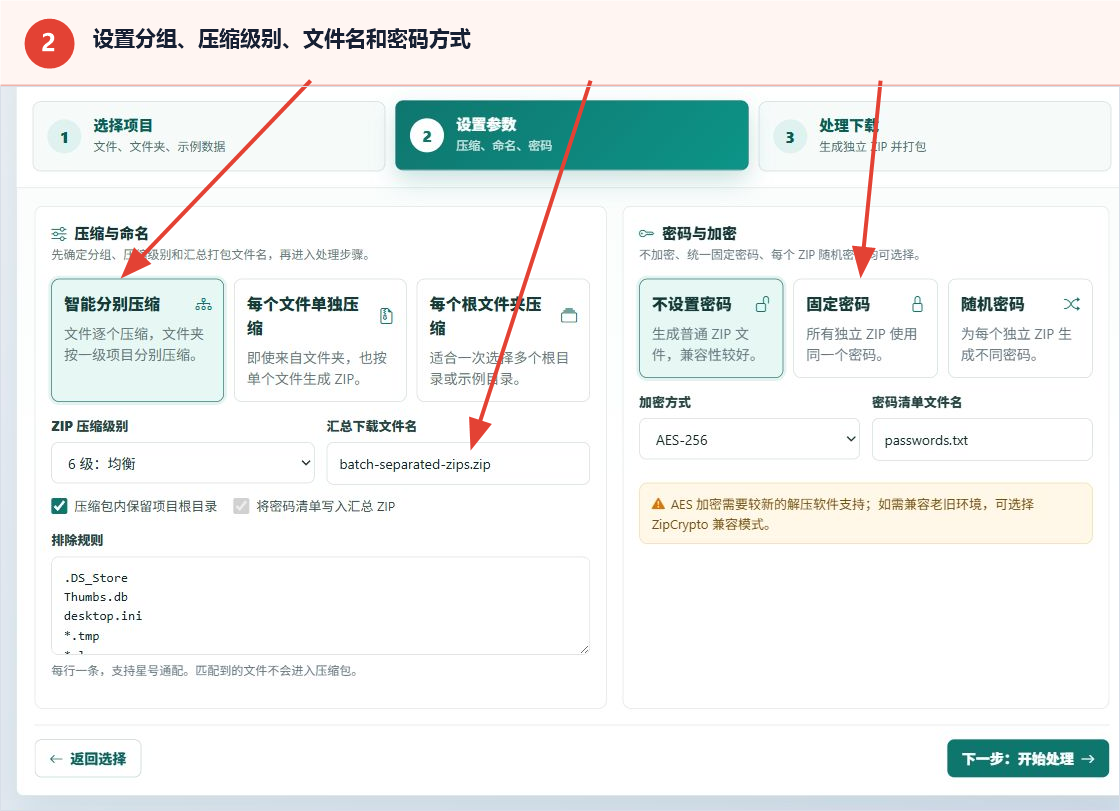The image size is (1120, 811).
Task: Click inside the 排除规则 text area
Action: (320, 605)
